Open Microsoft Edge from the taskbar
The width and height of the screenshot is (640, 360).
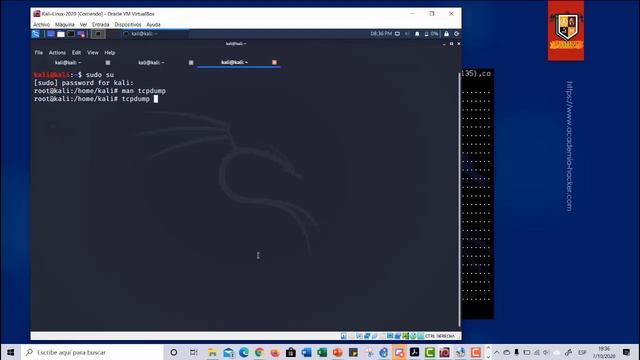pyautogui.click(x=244, y=352)
